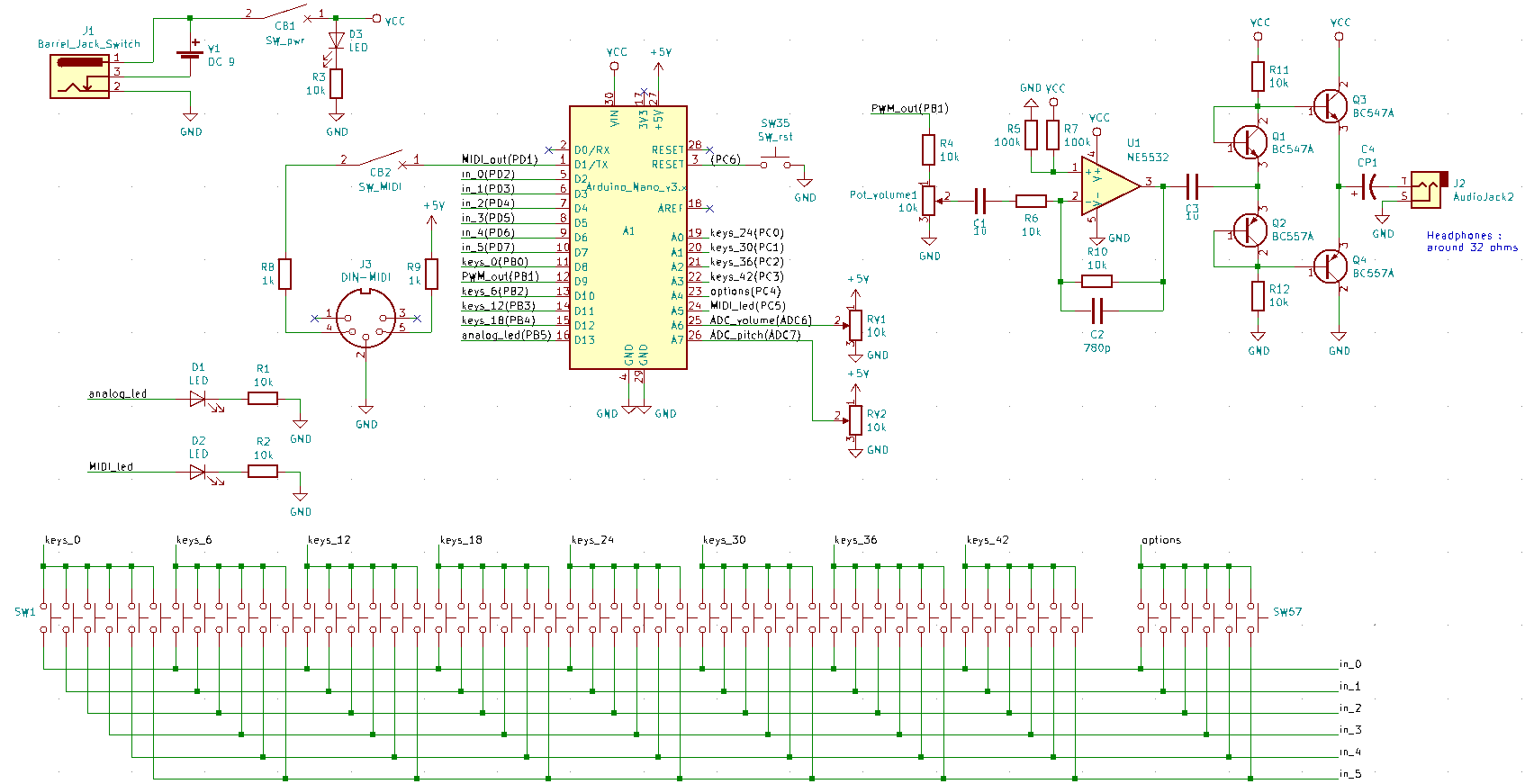Select the 'MIDI_led(PC5)' pin label
Image resolution: width=1525 pixels, height=784 pixels.
[748, 305]
